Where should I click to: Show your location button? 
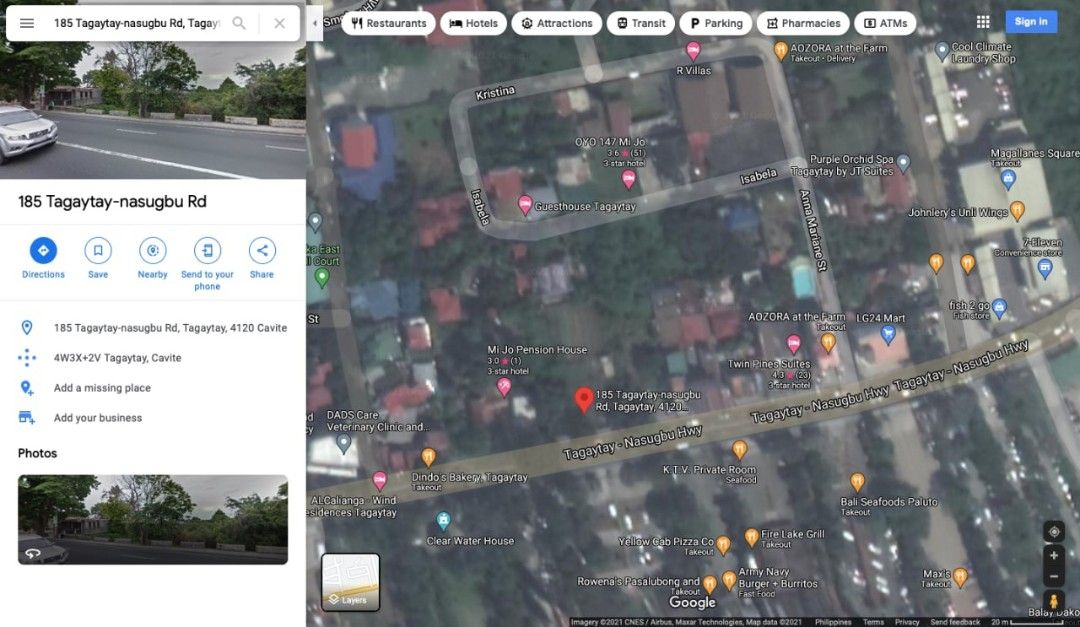point(1054,532)
